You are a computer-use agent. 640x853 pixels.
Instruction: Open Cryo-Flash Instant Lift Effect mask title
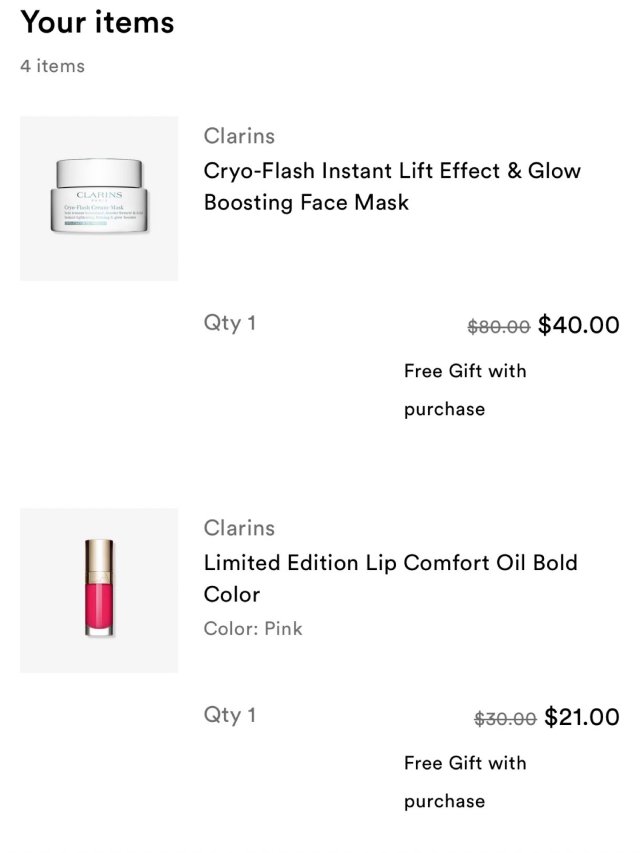(x=392, y=186)
